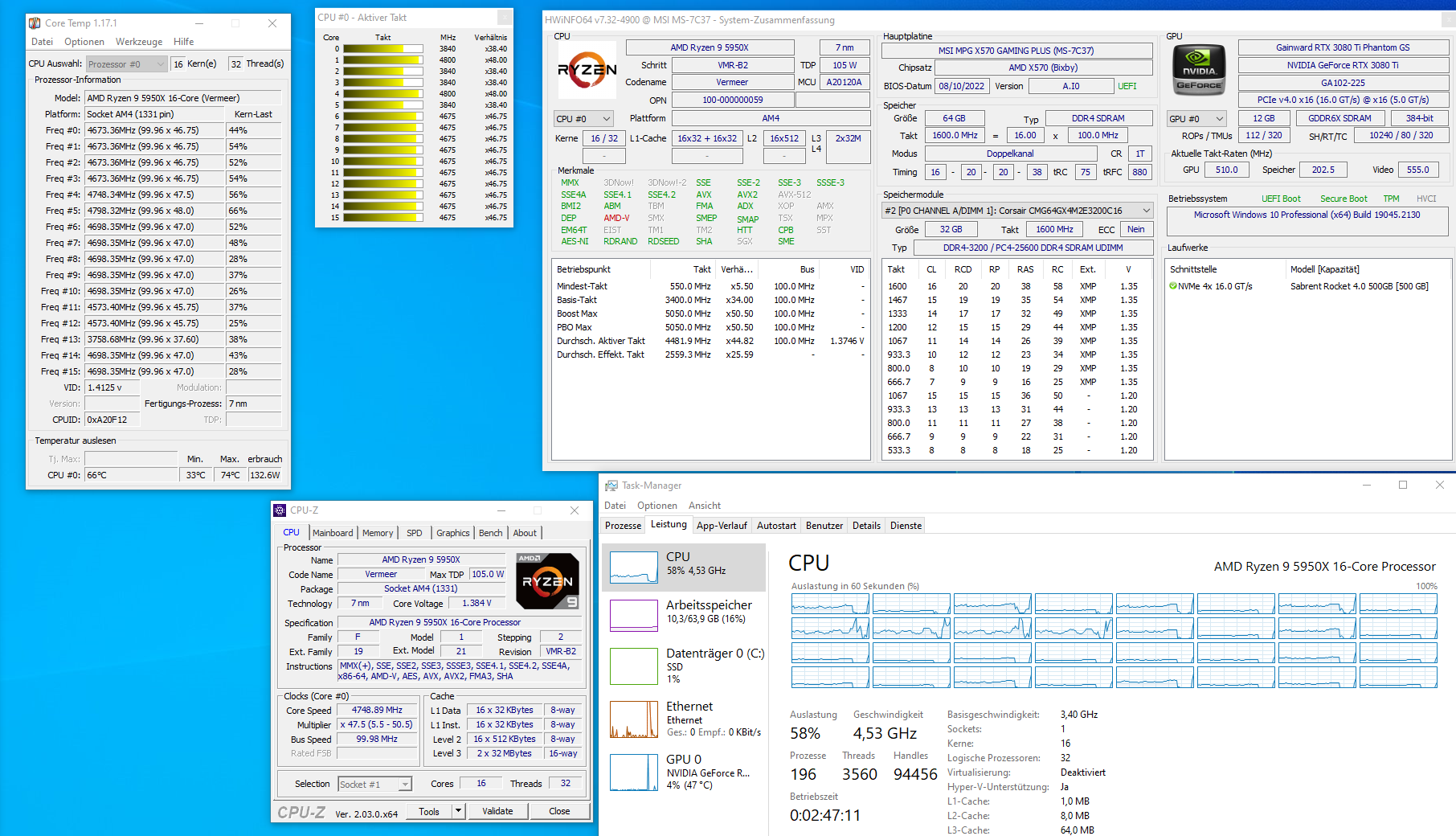Open the Memory tab in CPU-Z

click(x=378, y=533)
